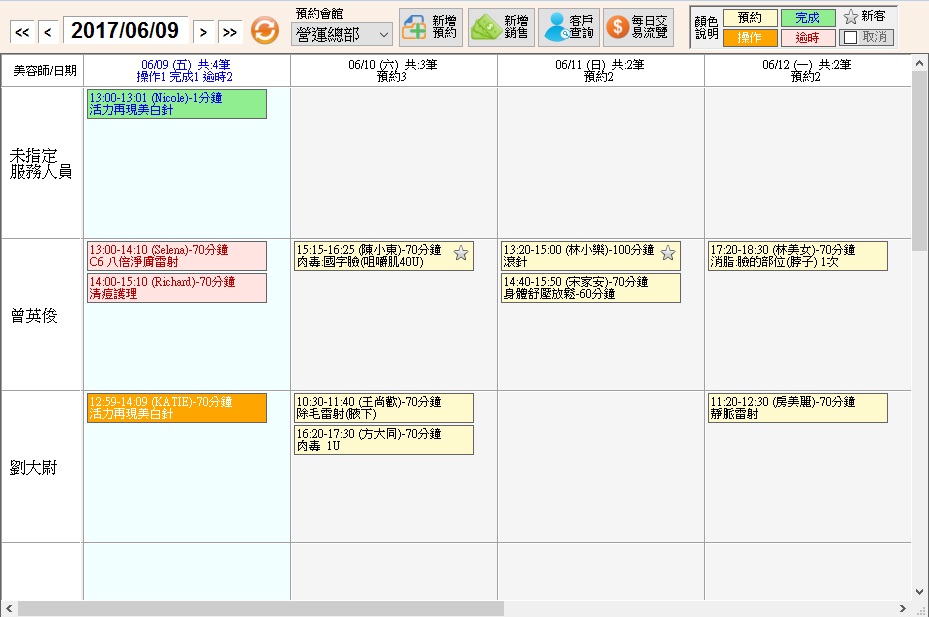This screenshot has width=929, height=617.
Task: Click the 新增銷售 add sale button
Action: [500, 28]
